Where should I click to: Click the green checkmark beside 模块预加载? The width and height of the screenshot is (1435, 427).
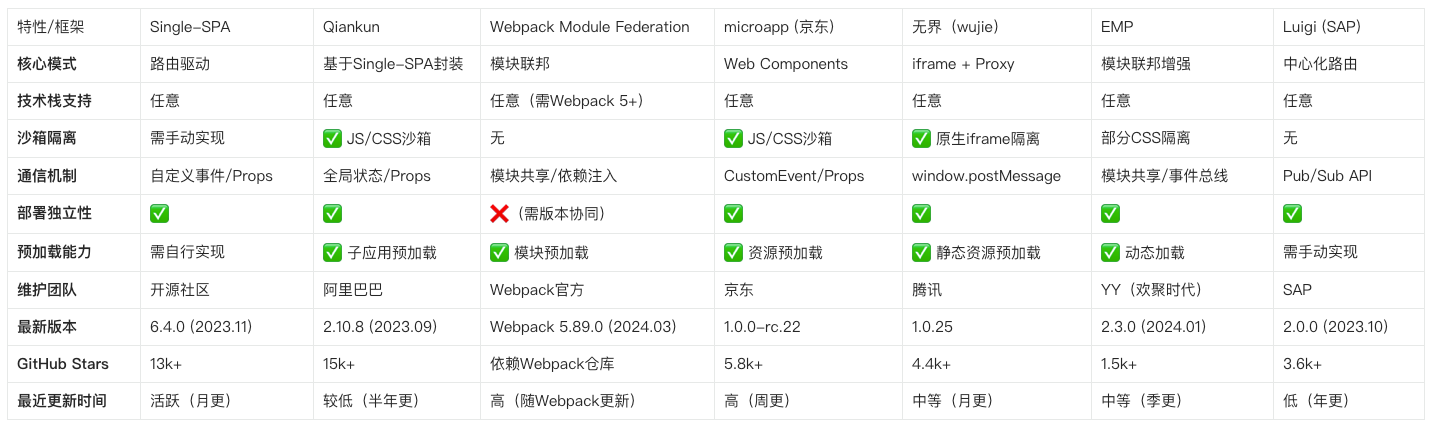499,252
